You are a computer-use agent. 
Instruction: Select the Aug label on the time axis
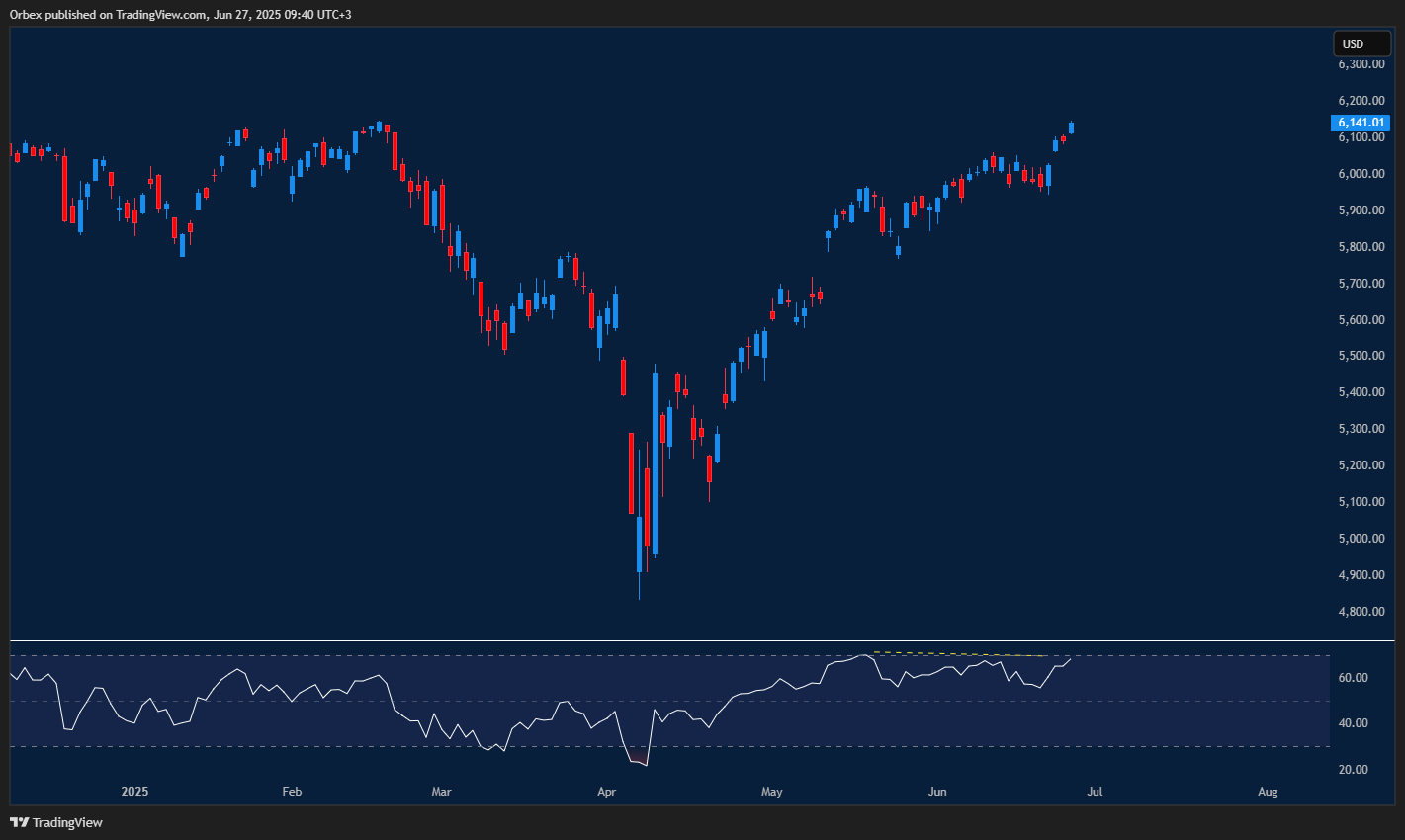pyautogui.click(x=1268, y=791)
